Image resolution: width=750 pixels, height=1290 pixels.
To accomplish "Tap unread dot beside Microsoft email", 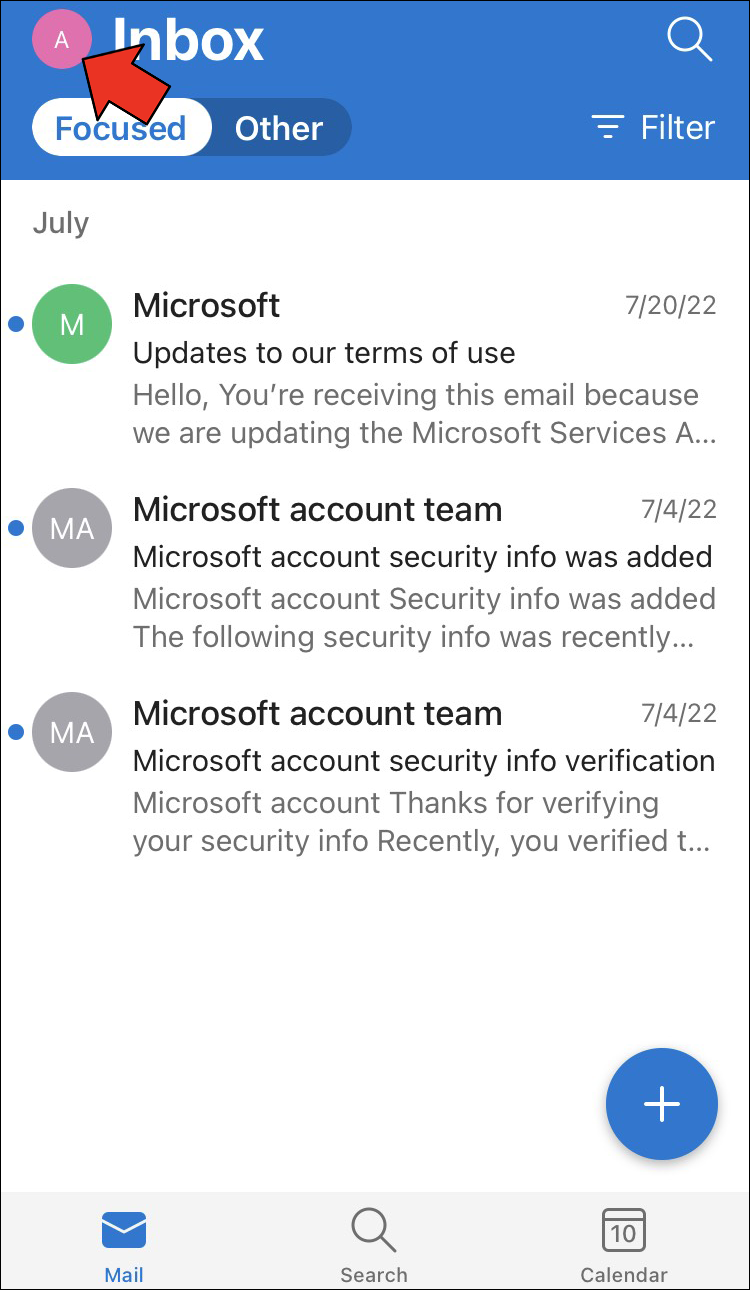I will 15,324.
